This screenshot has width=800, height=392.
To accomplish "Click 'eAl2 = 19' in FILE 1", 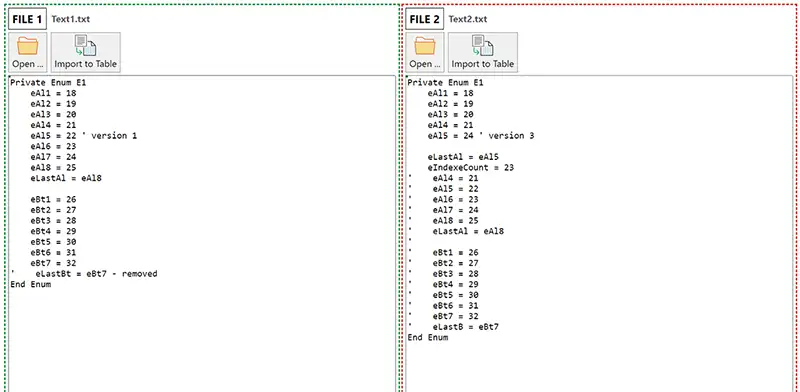I will [x=53, y=104].
